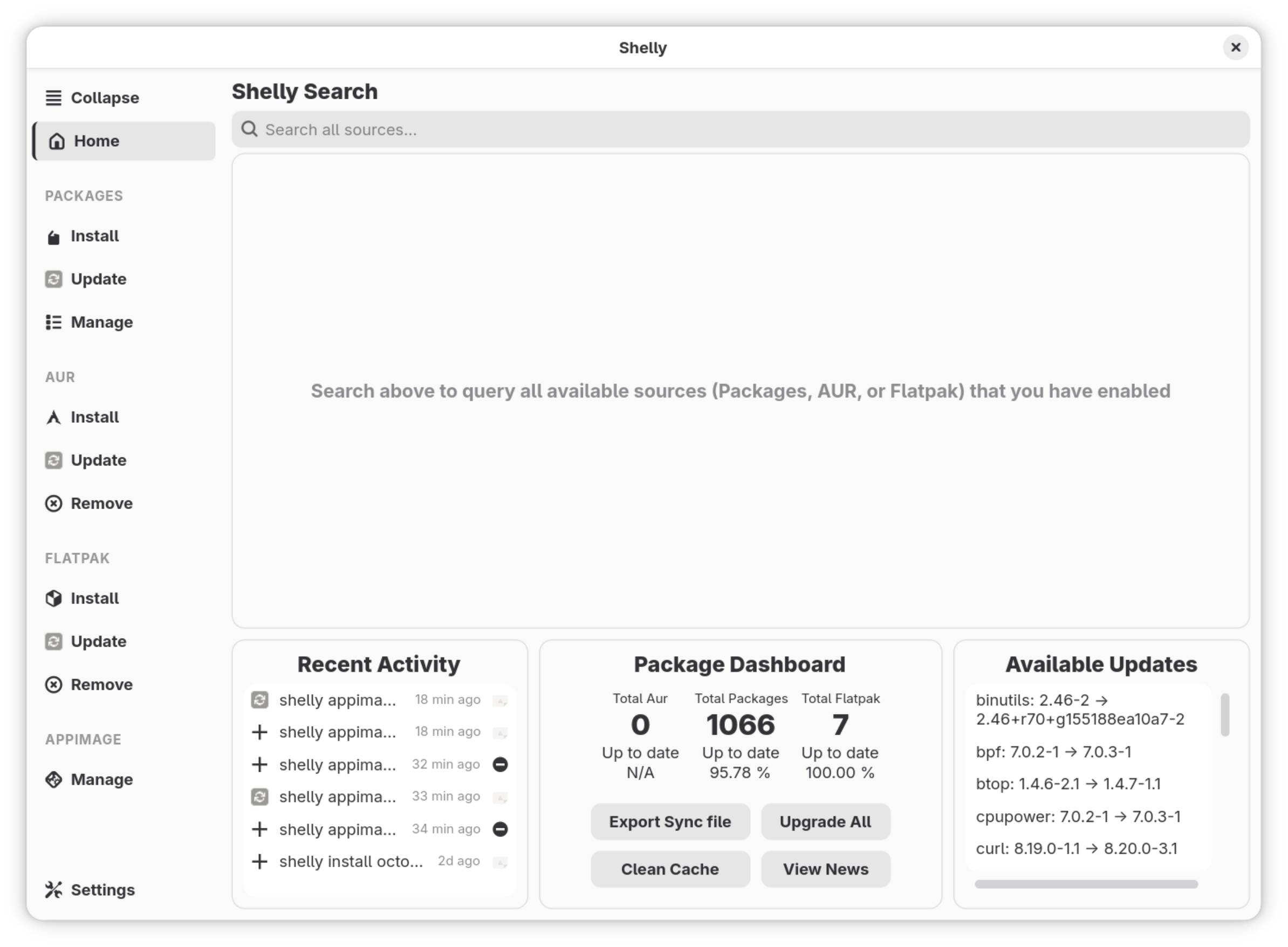Image resolution: width=1288 pixels, height=947 pixels.
Task: Click the Available Updates vertical scrollbar
Action: [1225, 715]
